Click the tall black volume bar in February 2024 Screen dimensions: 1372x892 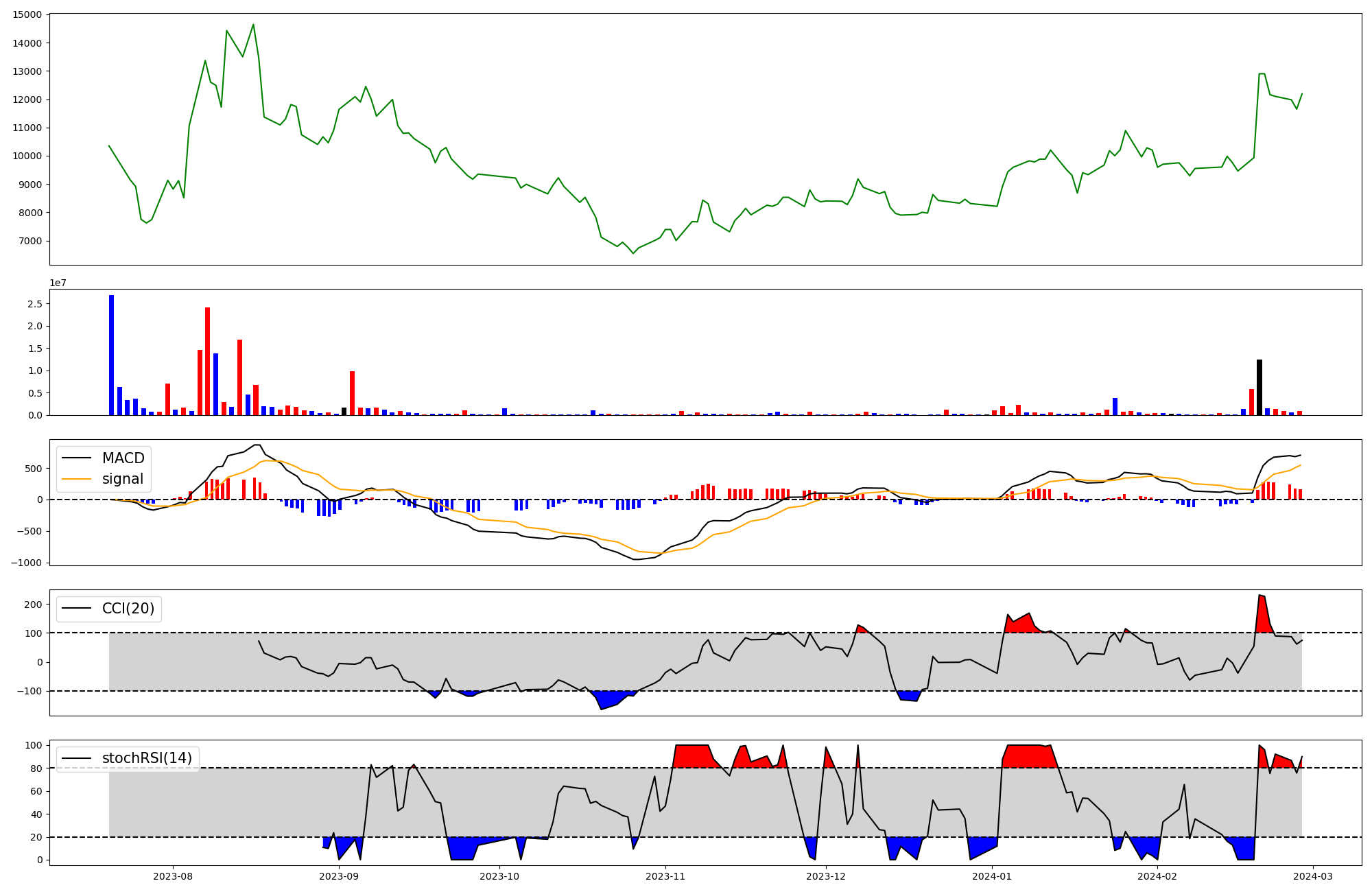tap(1259, 387)
